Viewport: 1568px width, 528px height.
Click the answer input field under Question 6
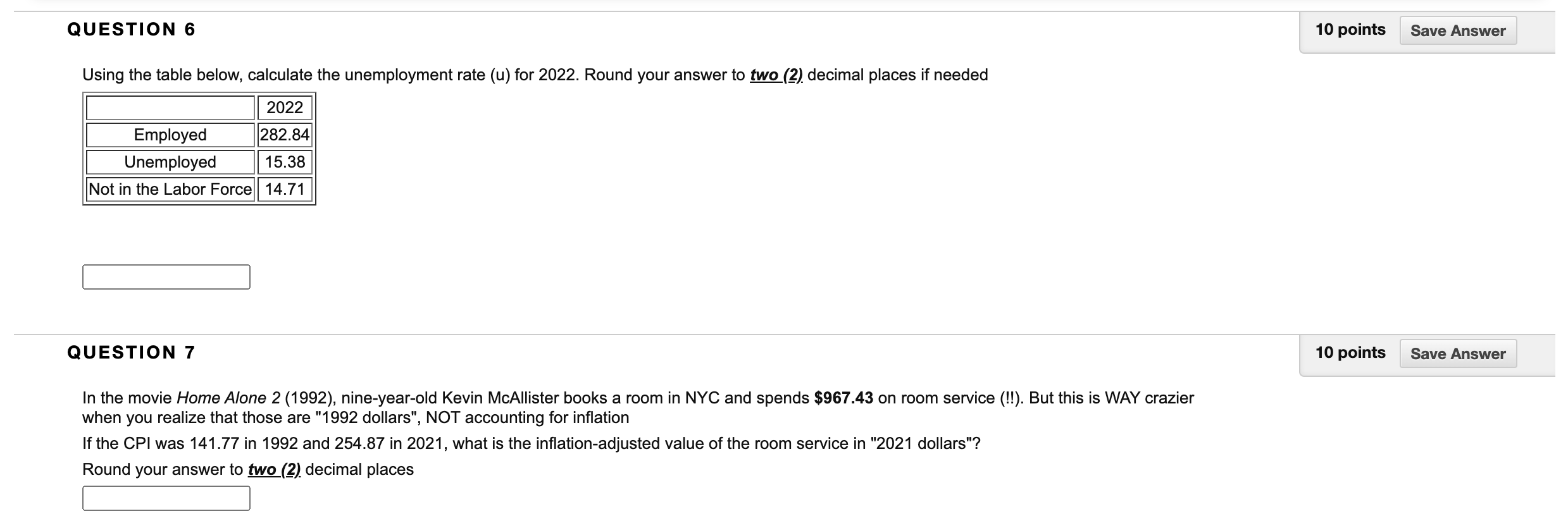click(x=166, y=275)
